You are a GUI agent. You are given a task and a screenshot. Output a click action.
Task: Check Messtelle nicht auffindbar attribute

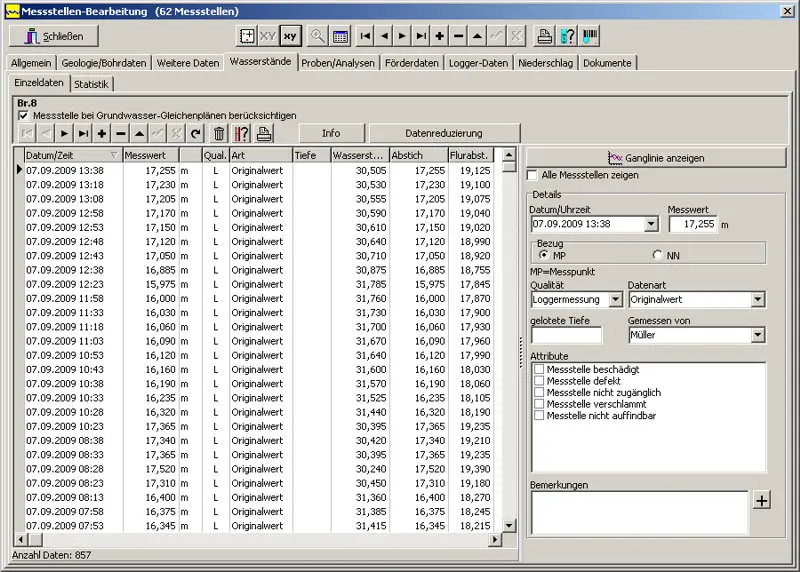(539, 415)
